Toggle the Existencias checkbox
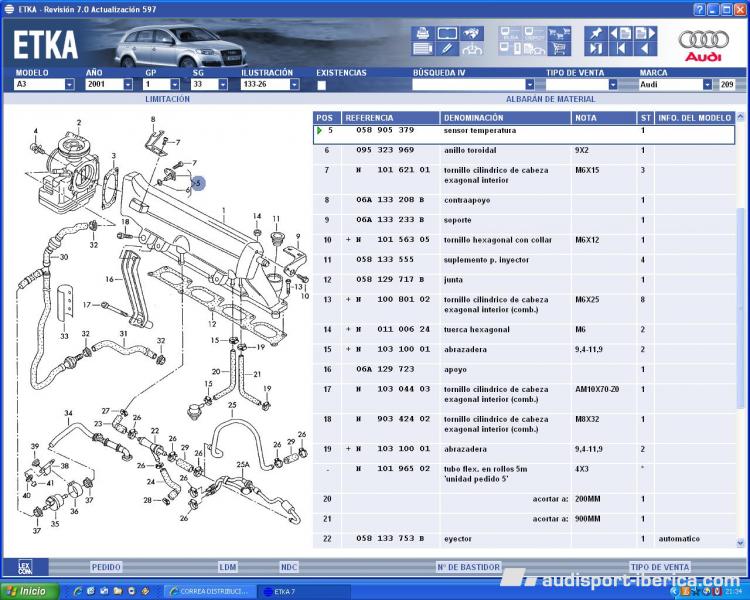750x600 pixels. click(321, 85)
